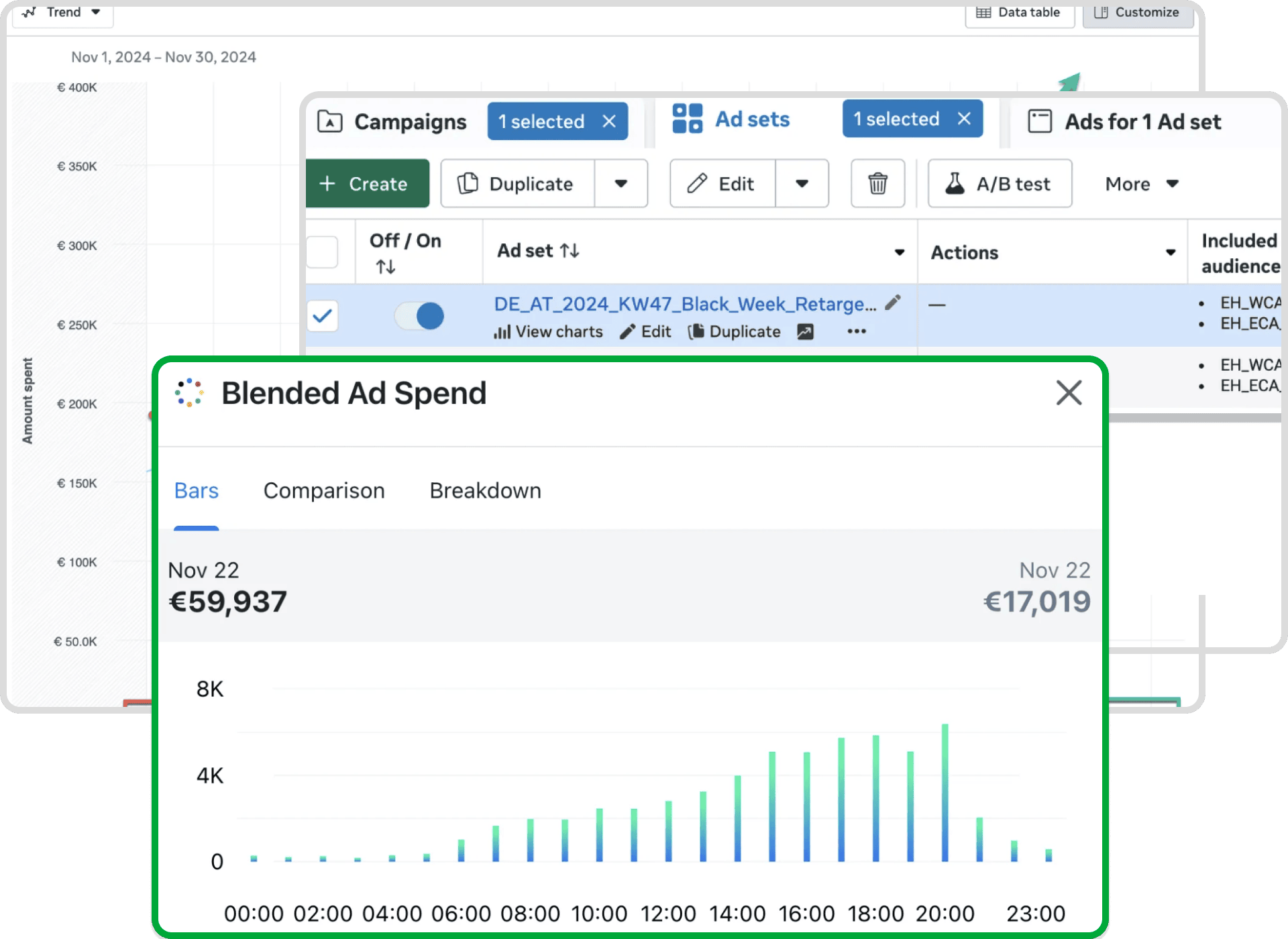This screenshot has height=939, width=1288.
Task: Click the Blended Ad Spend logo icon
Action: click(x=189, y=393)
